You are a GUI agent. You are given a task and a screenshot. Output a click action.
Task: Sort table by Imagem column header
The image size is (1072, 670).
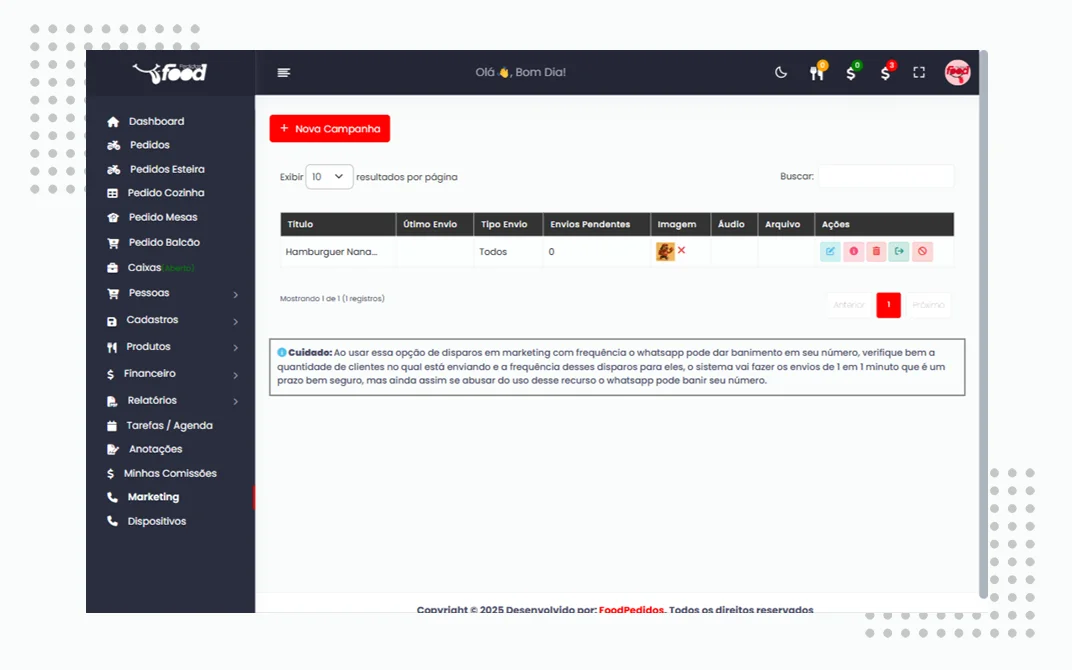pos(680,224)
